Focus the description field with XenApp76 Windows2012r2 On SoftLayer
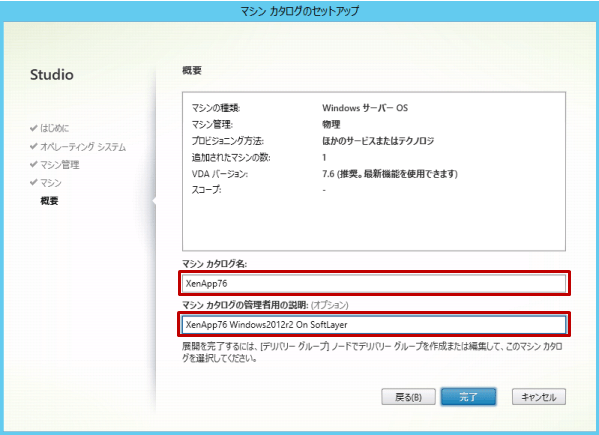Viewport: 599px width, 435px height. pyautogui.click(x=374, y=325)
